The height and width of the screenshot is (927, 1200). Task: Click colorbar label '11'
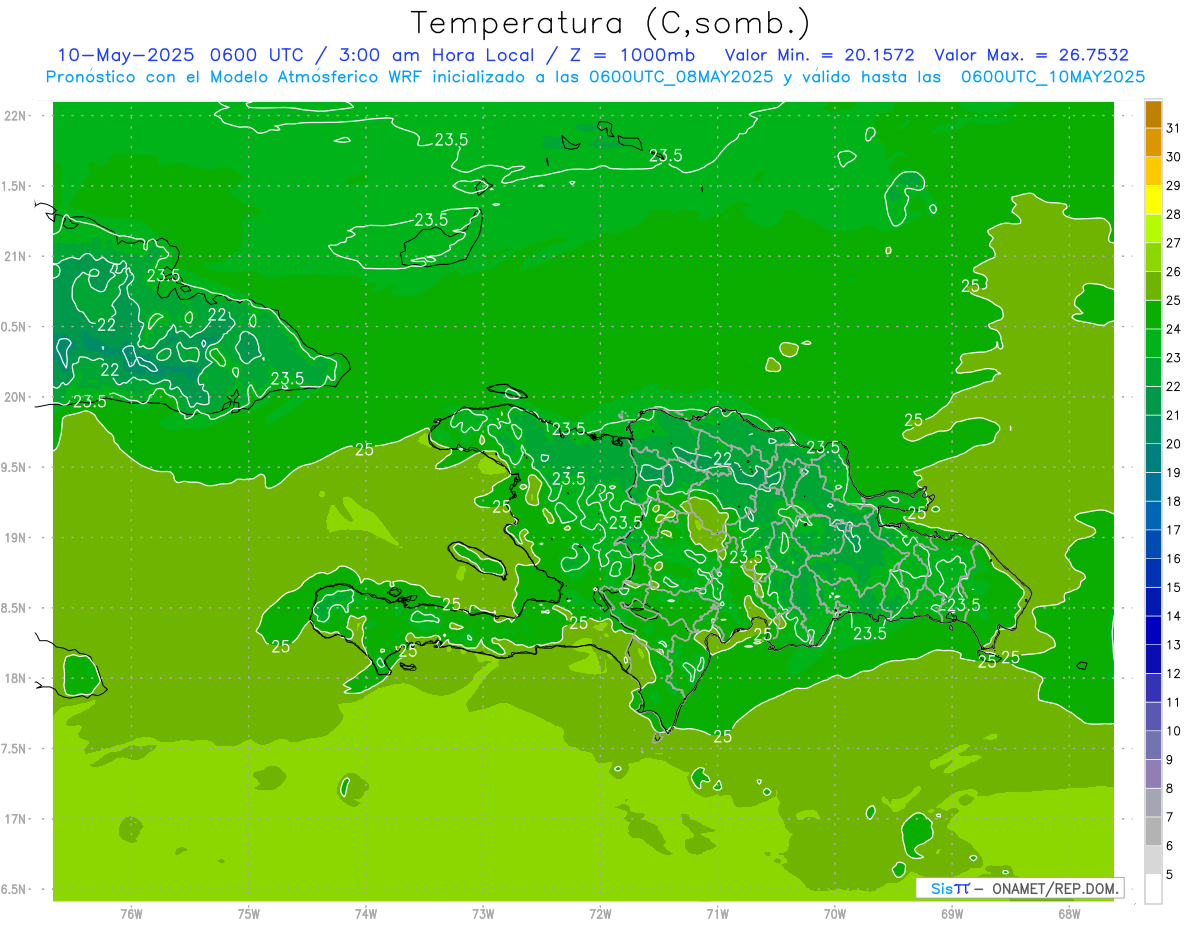coord(1174,702)
